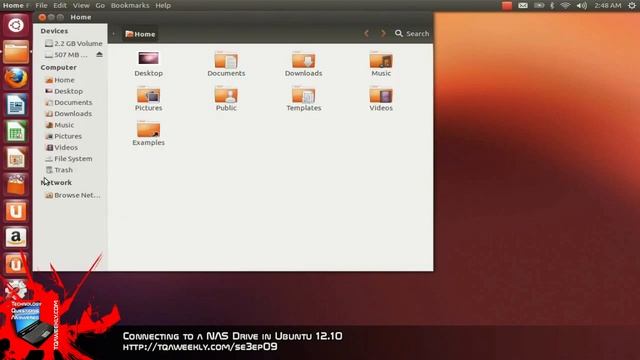Image resolution: width=640 pixels, height=360 pixels.
Task: Open the mail indicator in top panel
Action: coord(523,5)
